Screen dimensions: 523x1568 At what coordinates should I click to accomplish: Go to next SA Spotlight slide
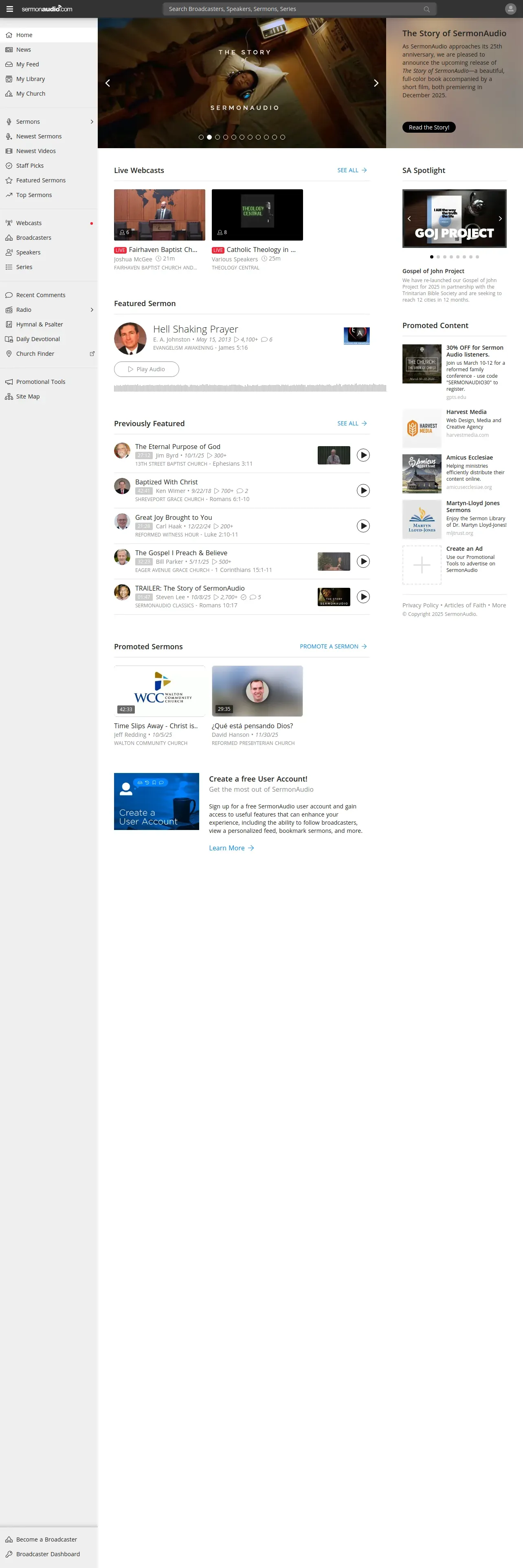[x=500, y=219]
